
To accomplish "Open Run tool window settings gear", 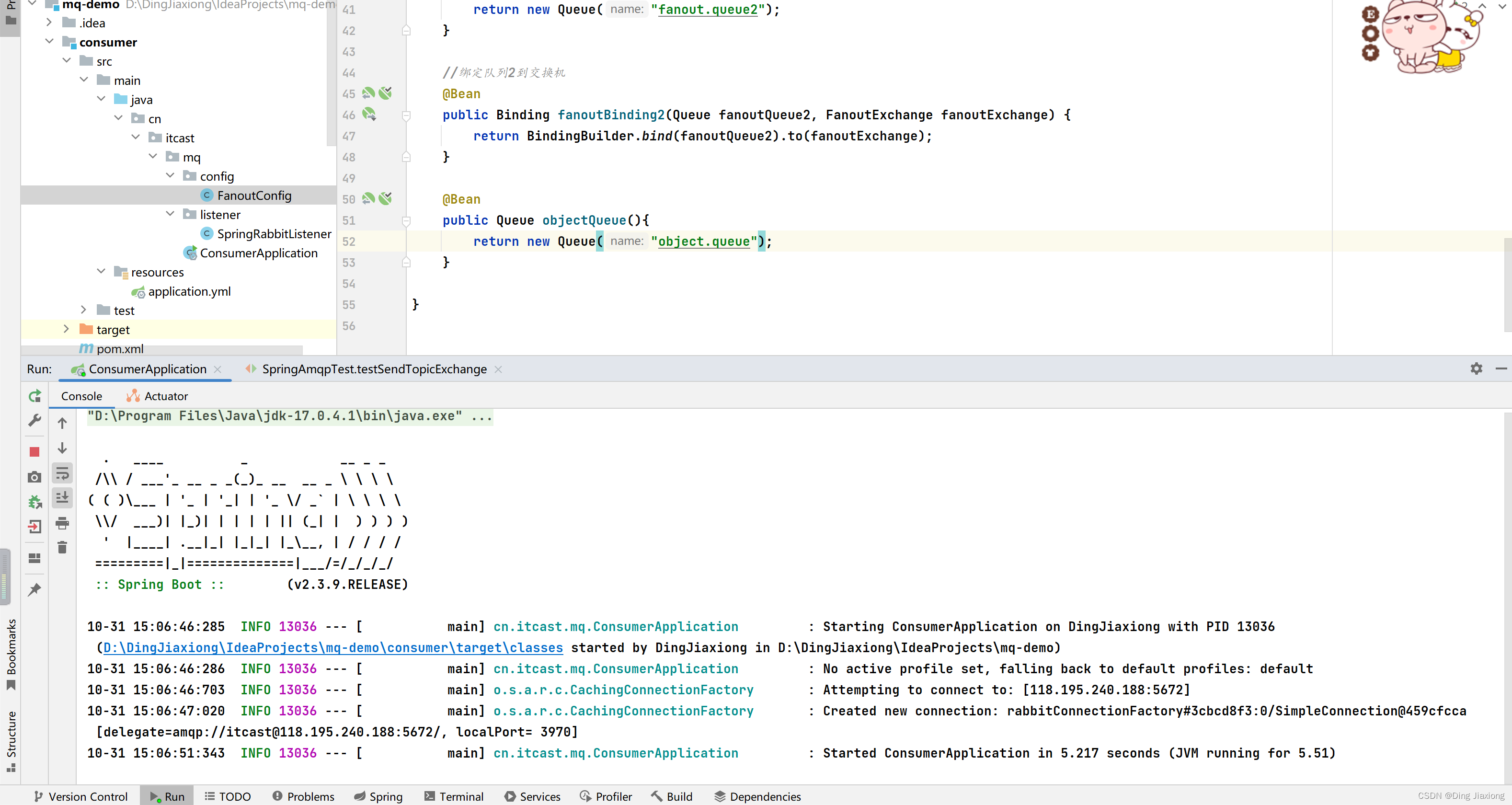I will pyautogui.click(x=1476, y=368).
